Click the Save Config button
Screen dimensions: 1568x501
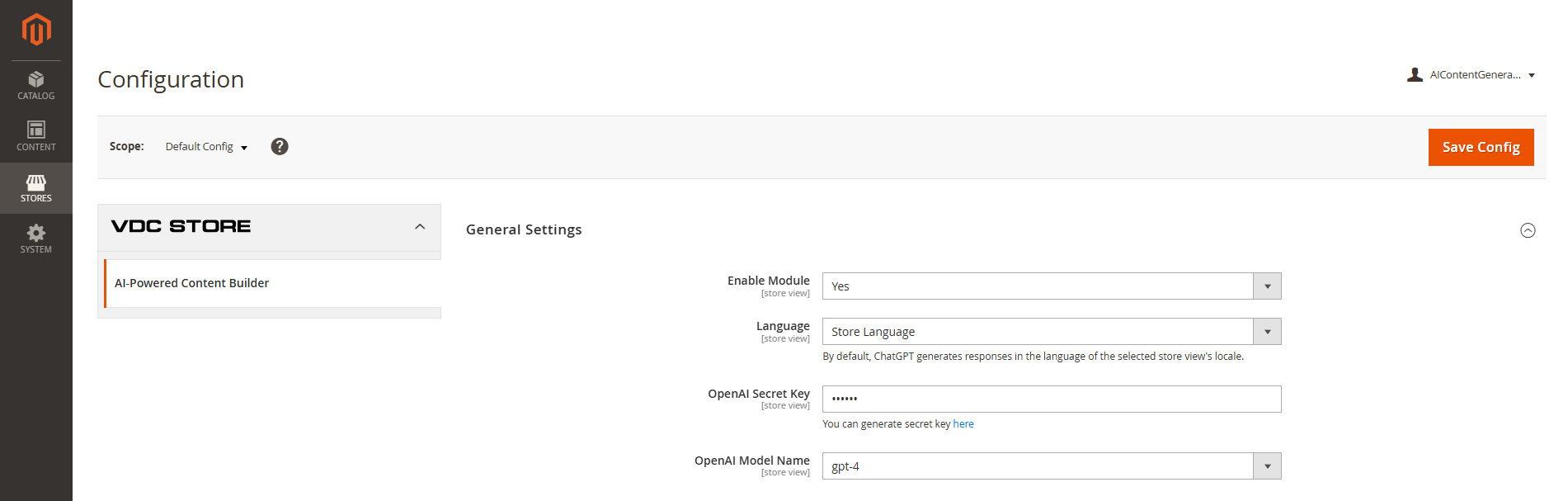pyautogui.click(x=1481, y=147)
